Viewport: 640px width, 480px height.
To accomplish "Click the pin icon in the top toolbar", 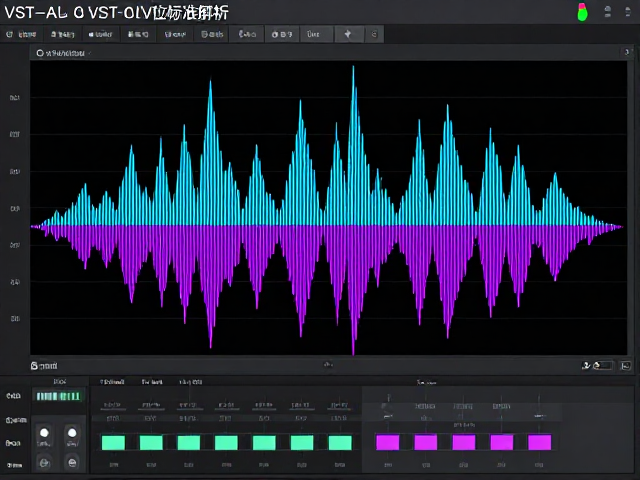I will pos(348,34).
